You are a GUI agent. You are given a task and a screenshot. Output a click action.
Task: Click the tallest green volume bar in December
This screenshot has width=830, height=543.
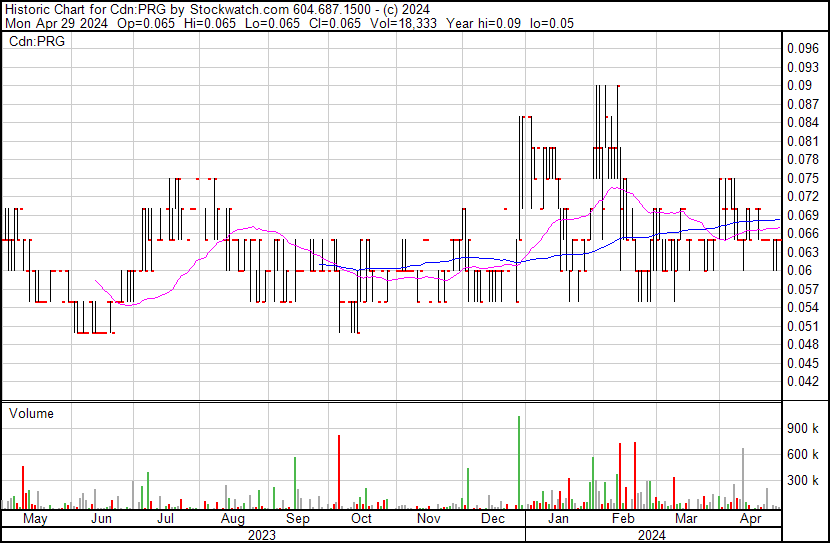pos(519,463)
